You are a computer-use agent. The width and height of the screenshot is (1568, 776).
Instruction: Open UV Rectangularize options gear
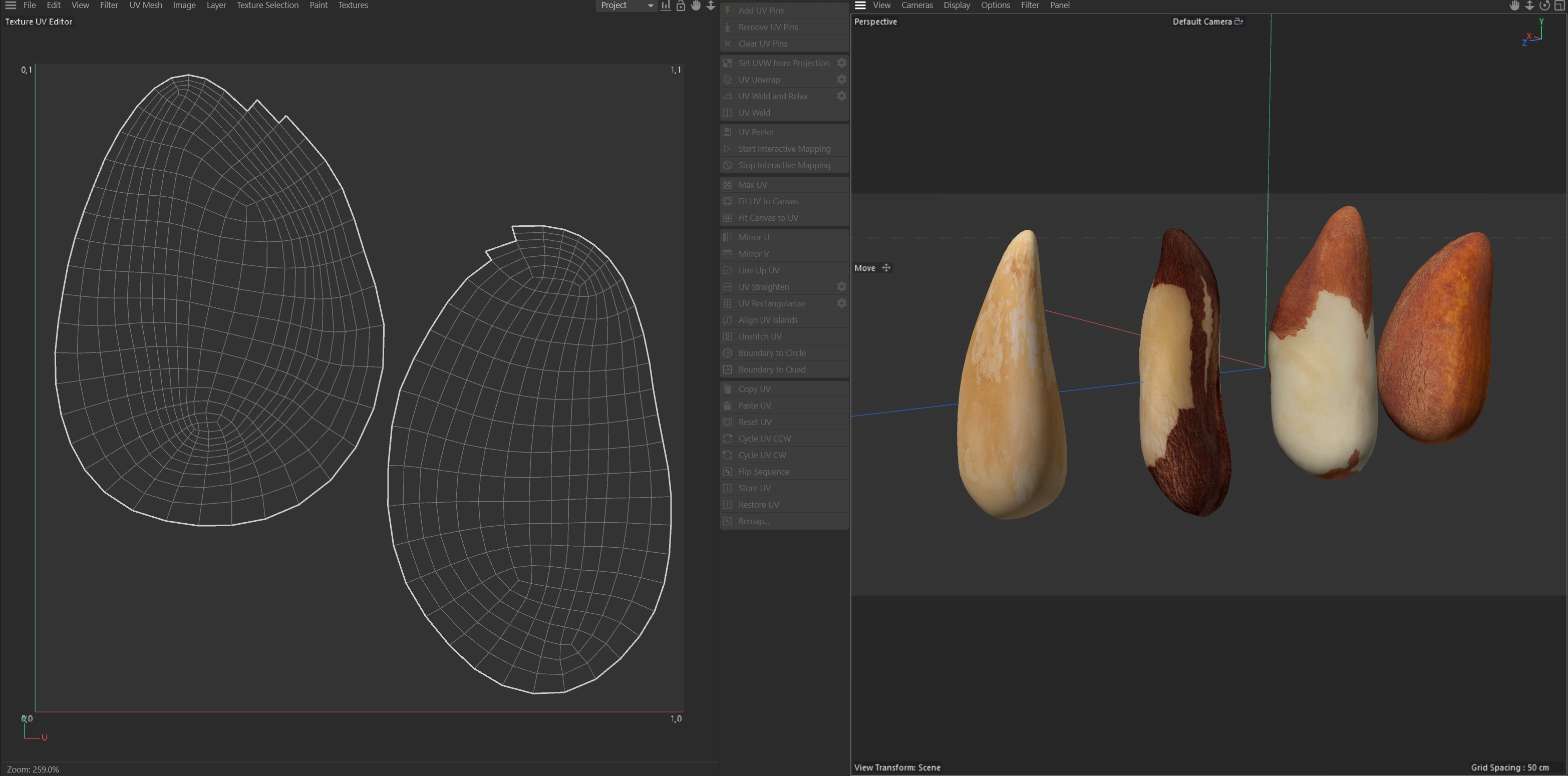pos(841,303)
